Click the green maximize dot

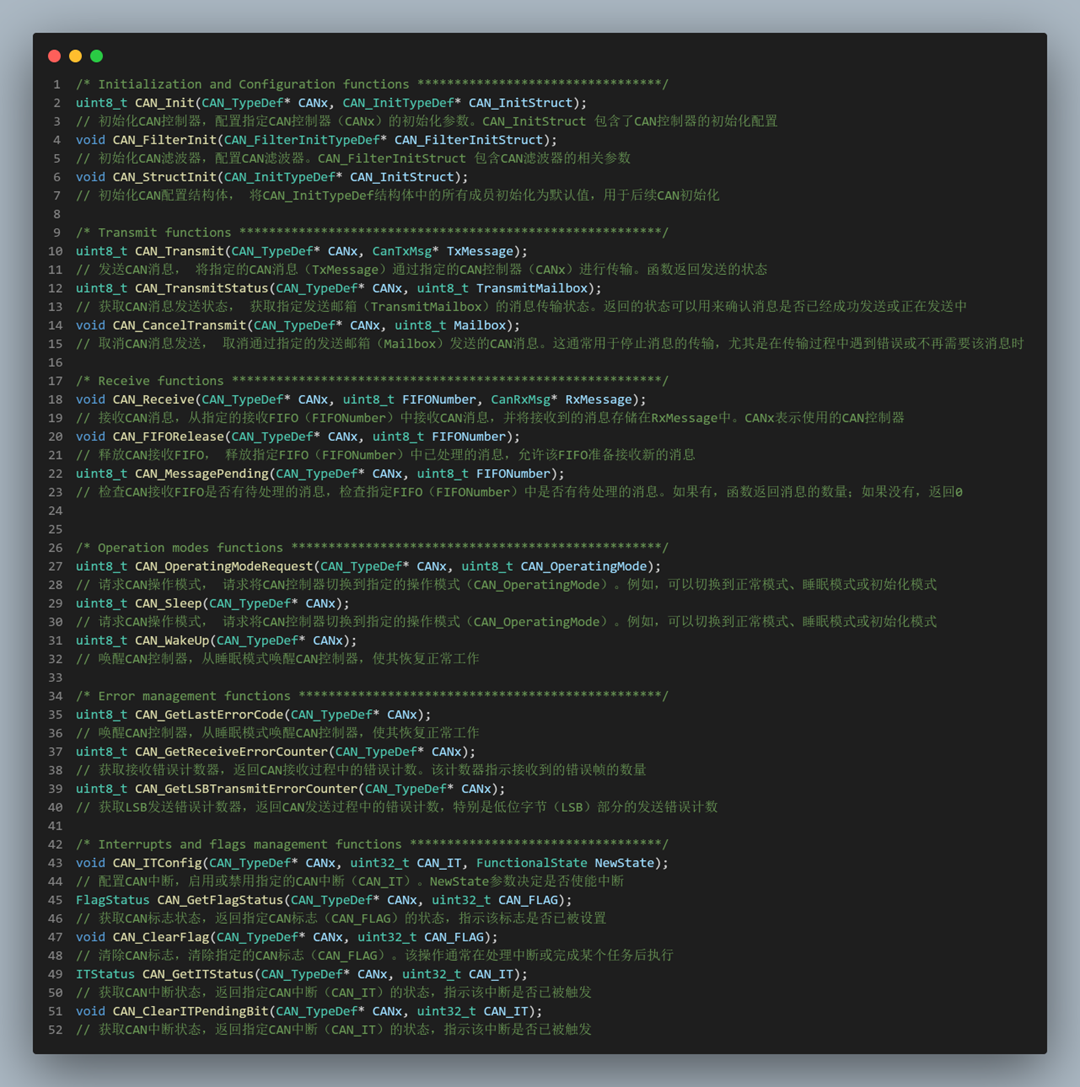click(96, 56)
